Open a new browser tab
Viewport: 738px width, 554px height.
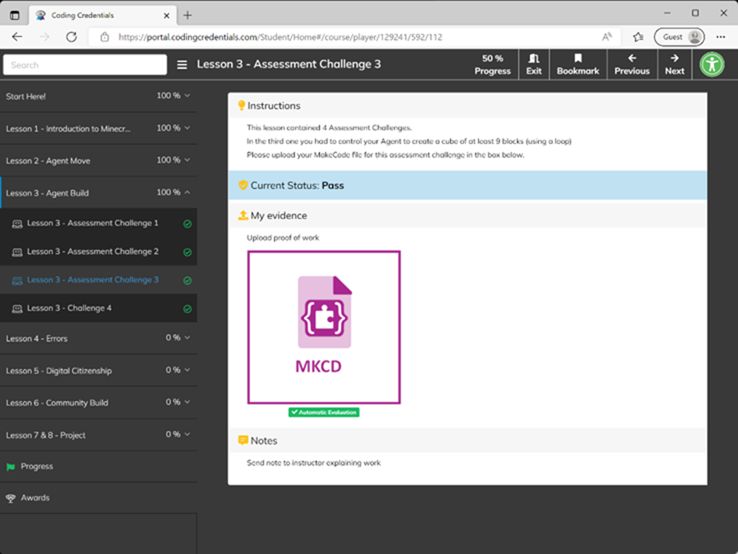(187, 15)
